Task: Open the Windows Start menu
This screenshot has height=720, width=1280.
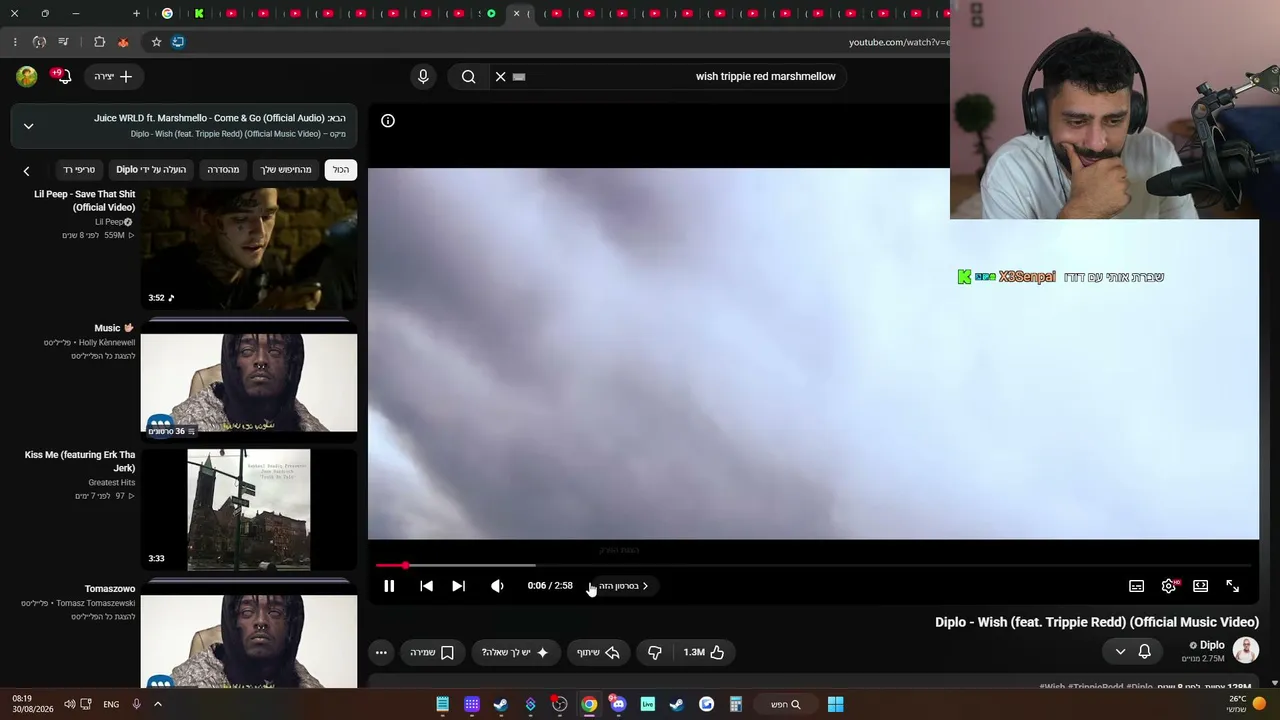Action: pyautogui.click(x=835, y=704)
